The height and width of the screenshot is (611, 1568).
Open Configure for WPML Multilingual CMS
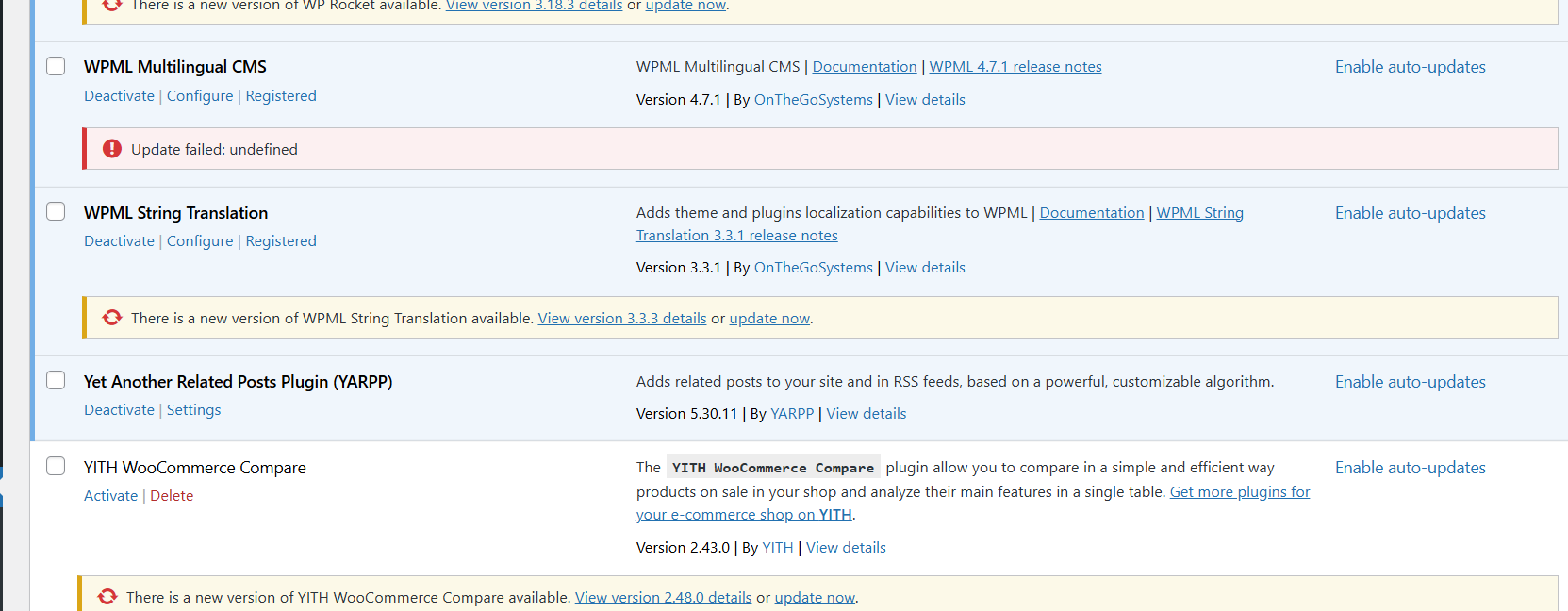[200, 96]
